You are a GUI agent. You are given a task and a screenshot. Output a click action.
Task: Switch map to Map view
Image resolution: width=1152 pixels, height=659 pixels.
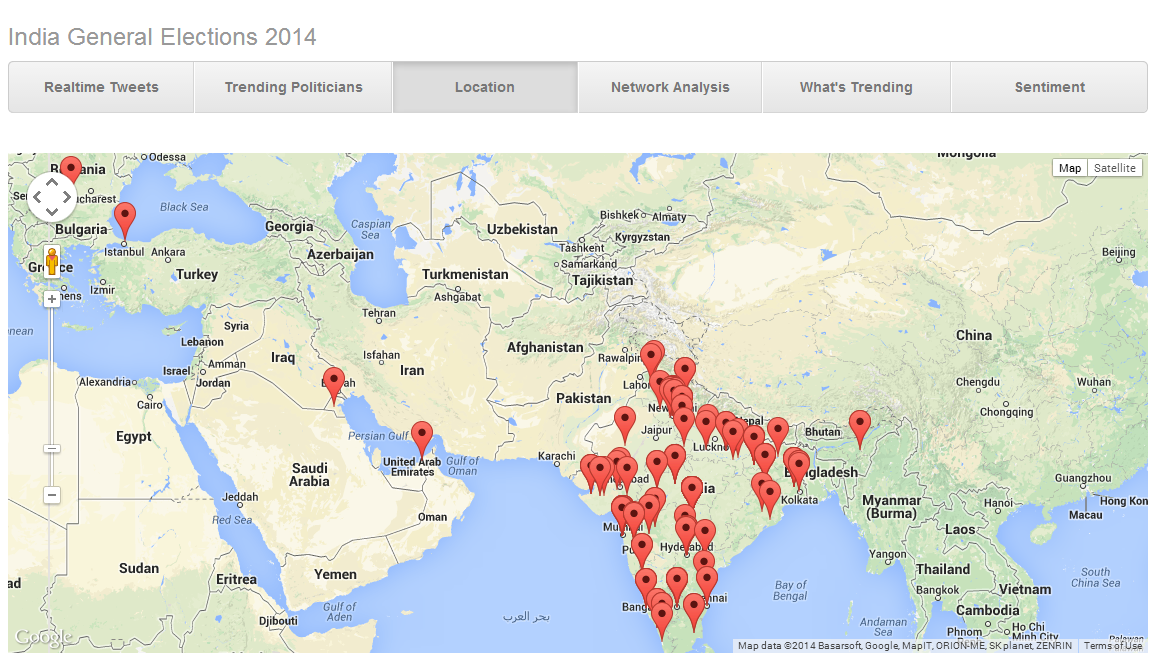tap(1070, 168)
